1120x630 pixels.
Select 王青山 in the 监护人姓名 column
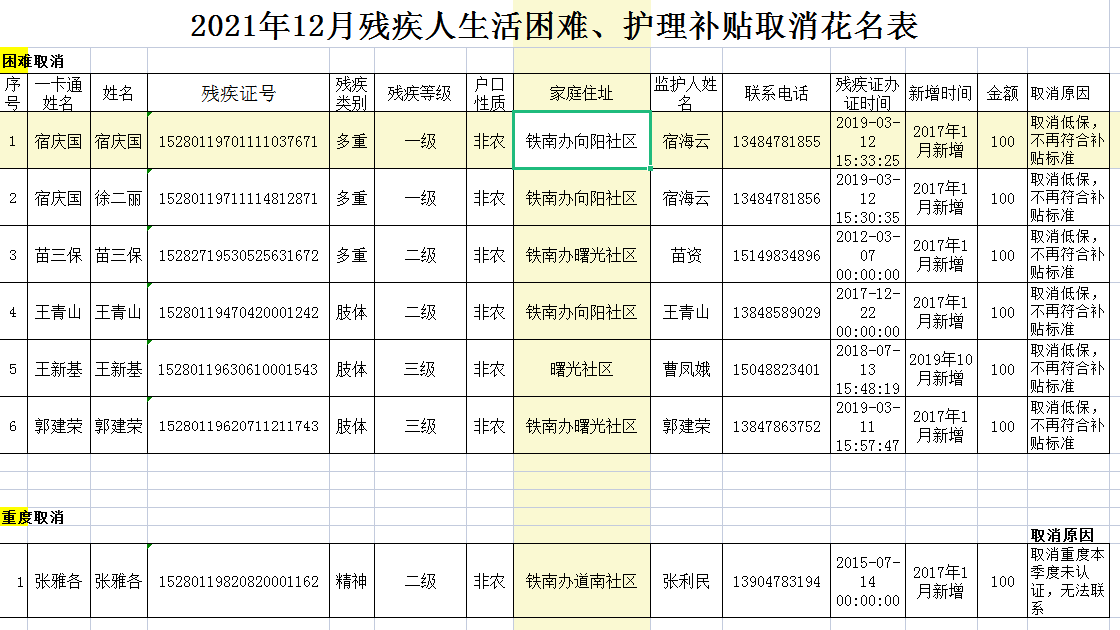point(686,313)
